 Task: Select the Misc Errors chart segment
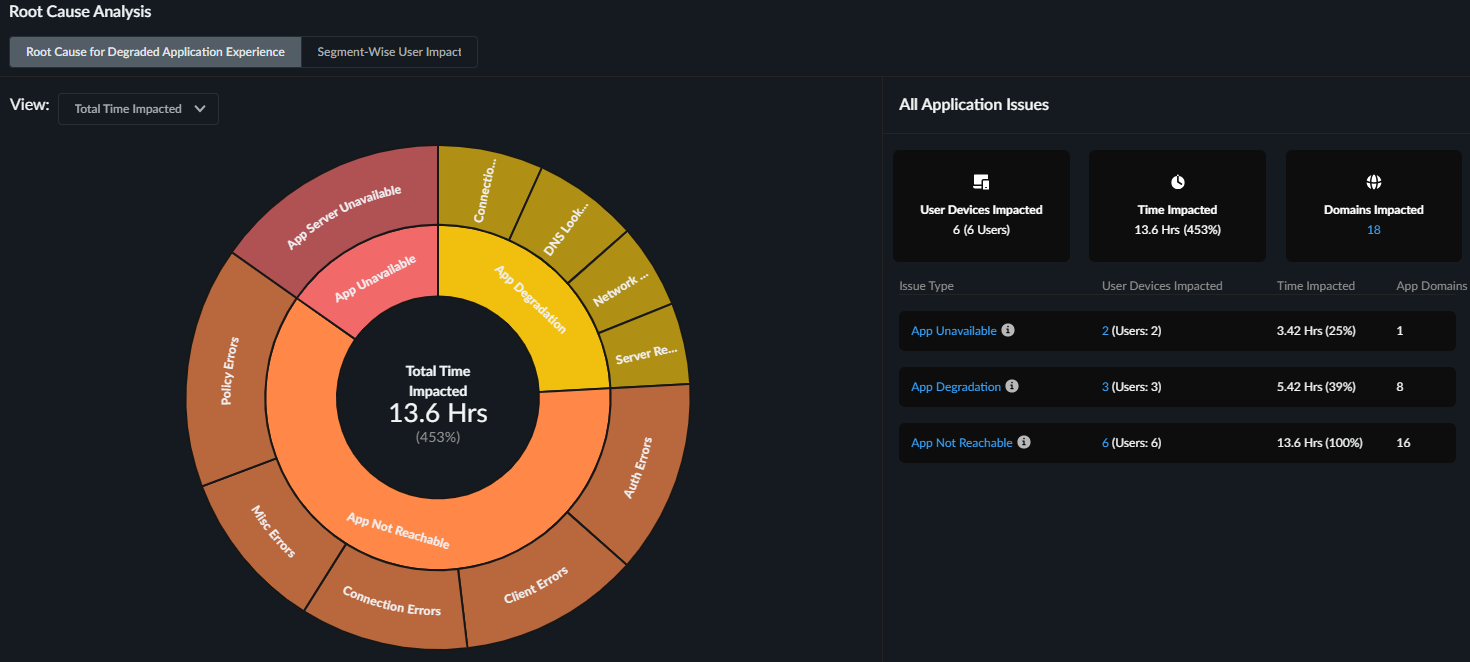273,531
